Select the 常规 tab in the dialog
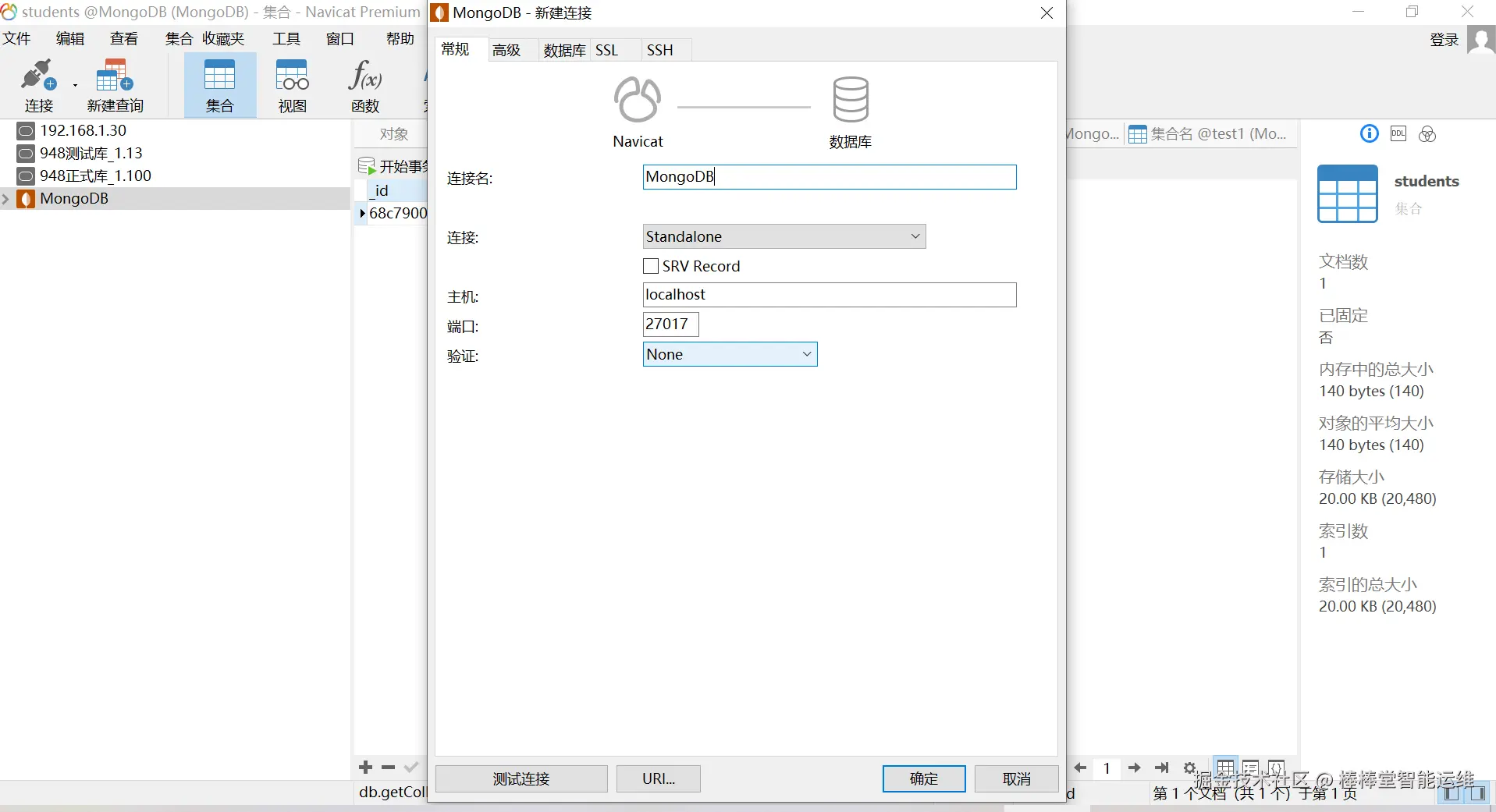 coord(455,49)
